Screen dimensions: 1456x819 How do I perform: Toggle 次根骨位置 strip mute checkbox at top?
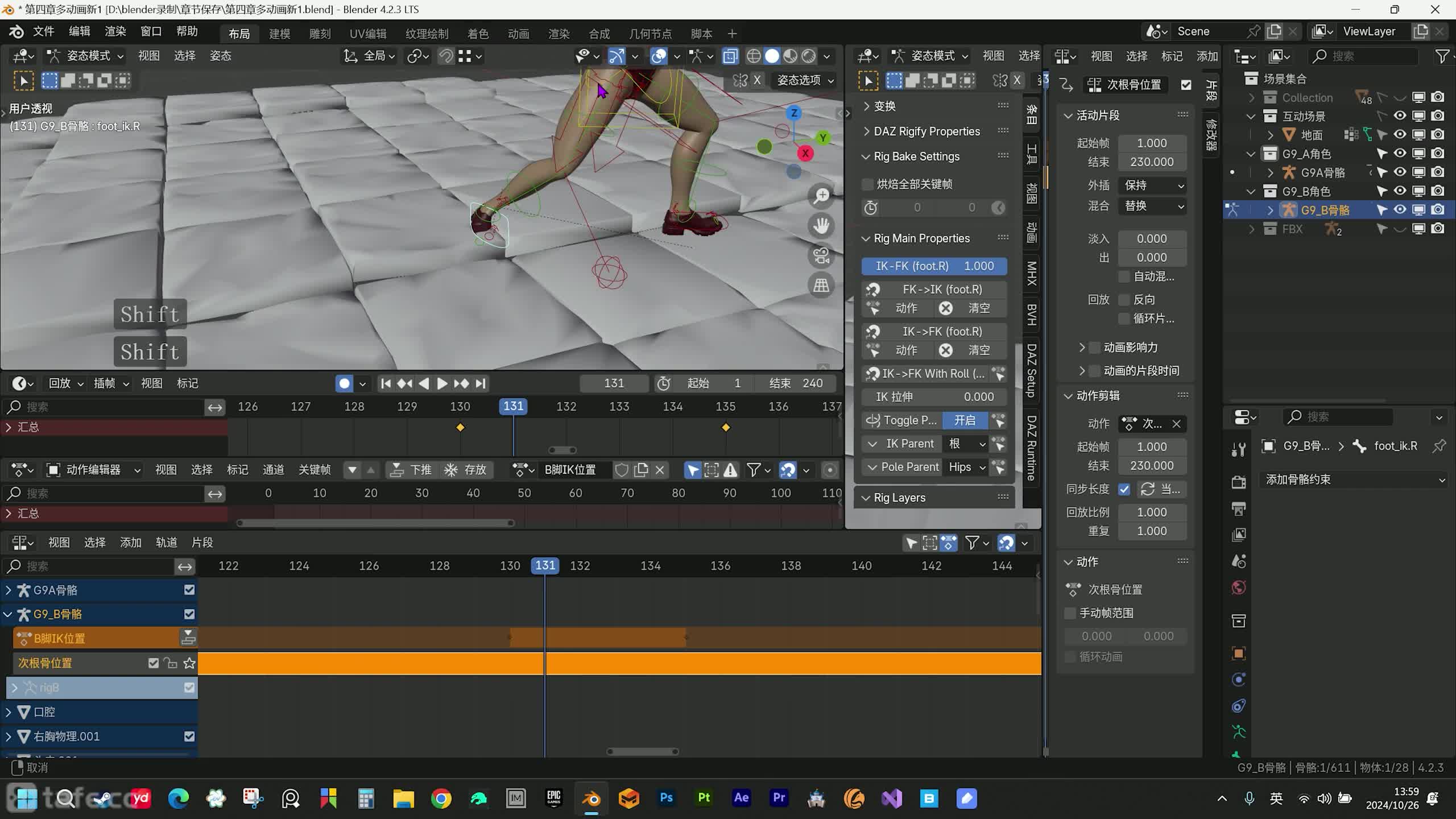point(1186,85)
